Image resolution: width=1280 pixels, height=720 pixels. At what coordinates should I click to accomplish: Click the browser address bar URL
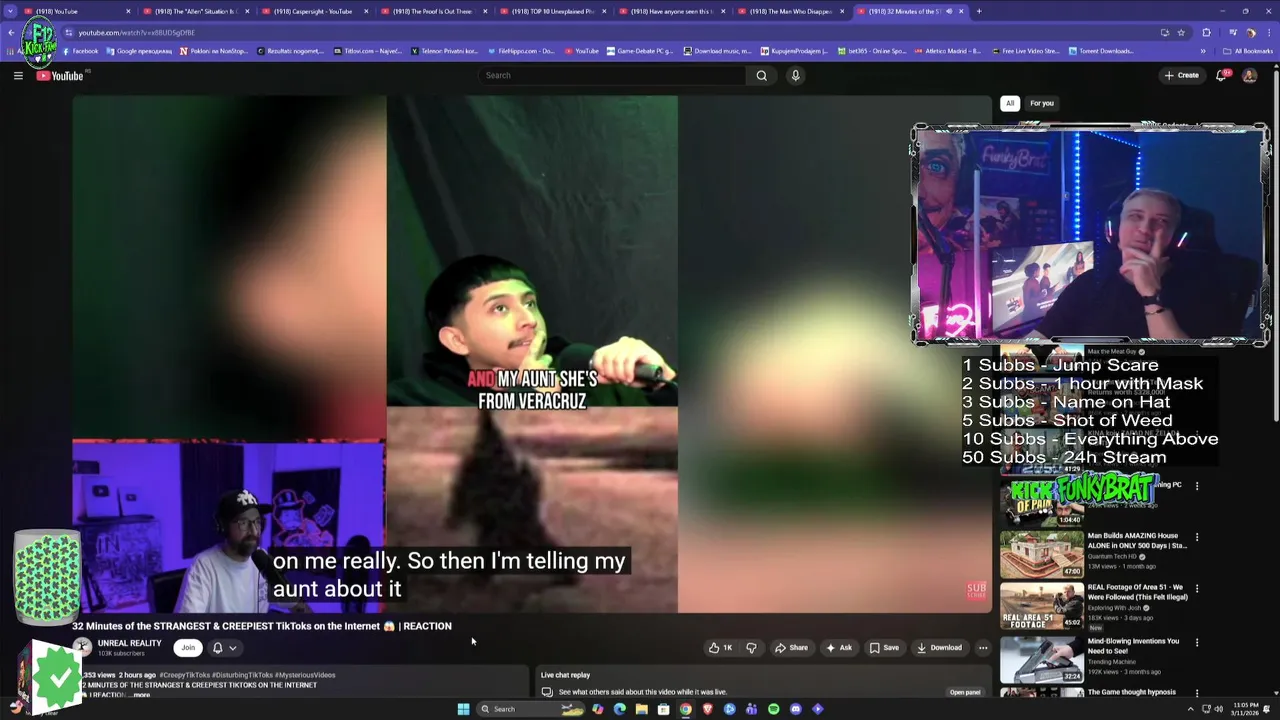(136, 33)
